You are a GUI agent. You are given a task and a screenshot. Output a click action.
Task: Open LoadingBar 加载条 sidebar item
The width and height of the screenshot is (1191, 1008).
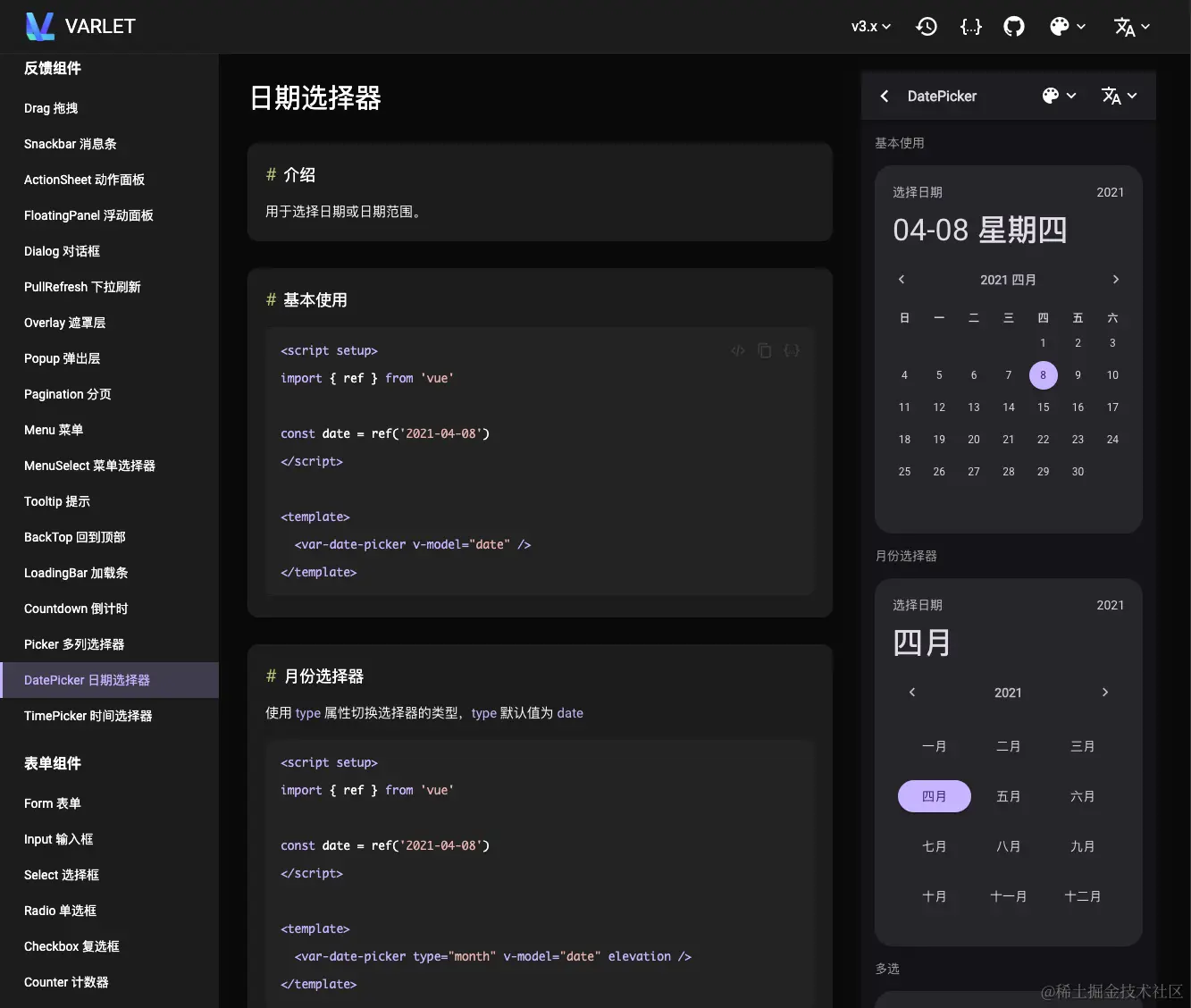point(109,573)
